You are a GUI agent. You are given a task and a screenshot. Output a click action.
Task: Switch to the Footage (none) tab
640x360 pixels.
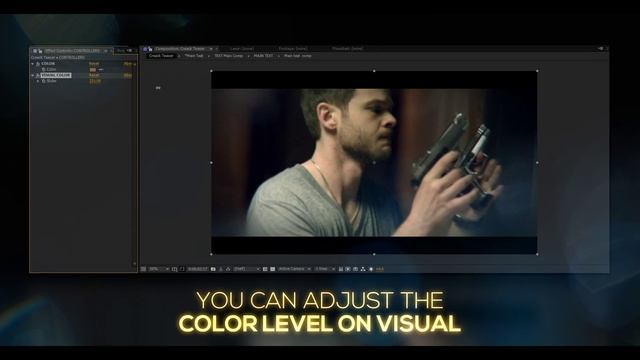pyautogui.click(x=293, y=49)
